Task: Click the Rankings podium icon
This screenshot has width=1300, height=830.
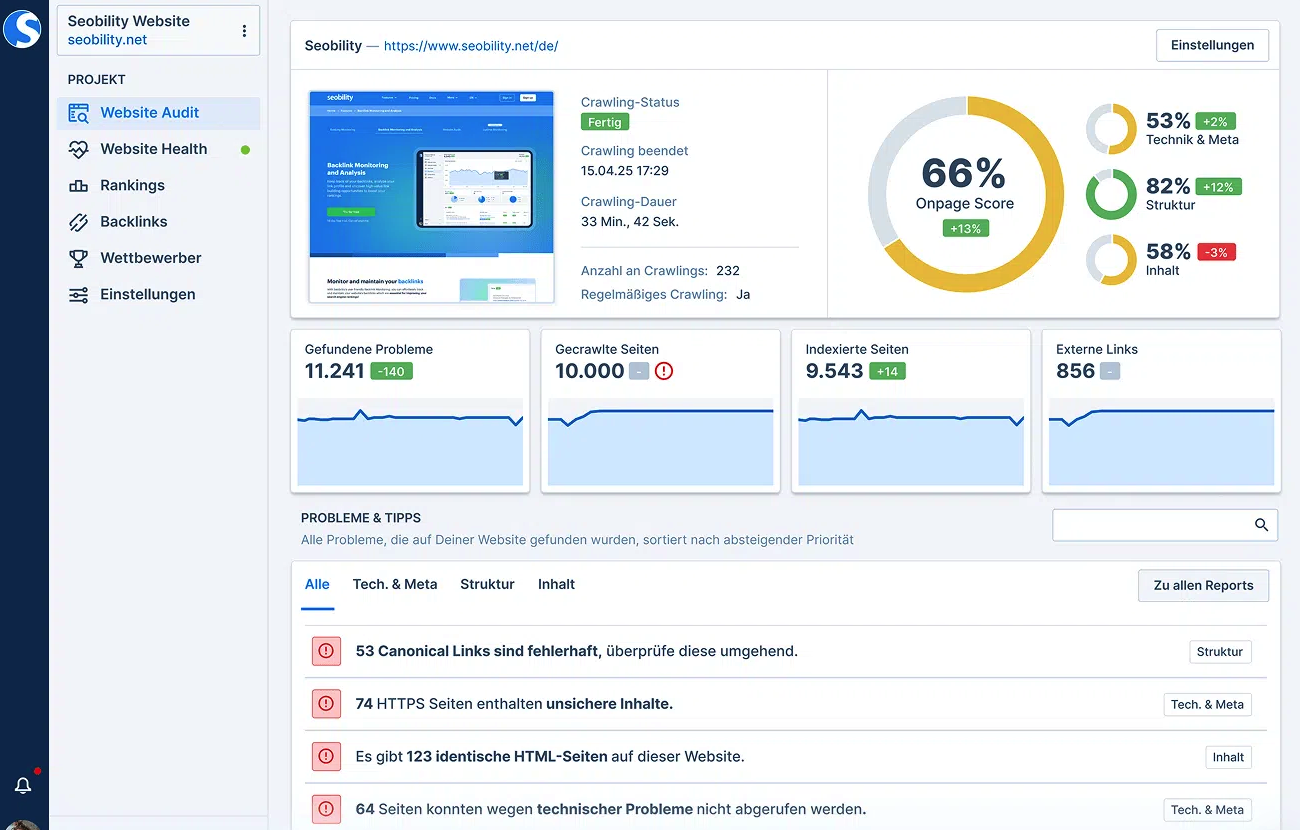Action: pos(78,186)
